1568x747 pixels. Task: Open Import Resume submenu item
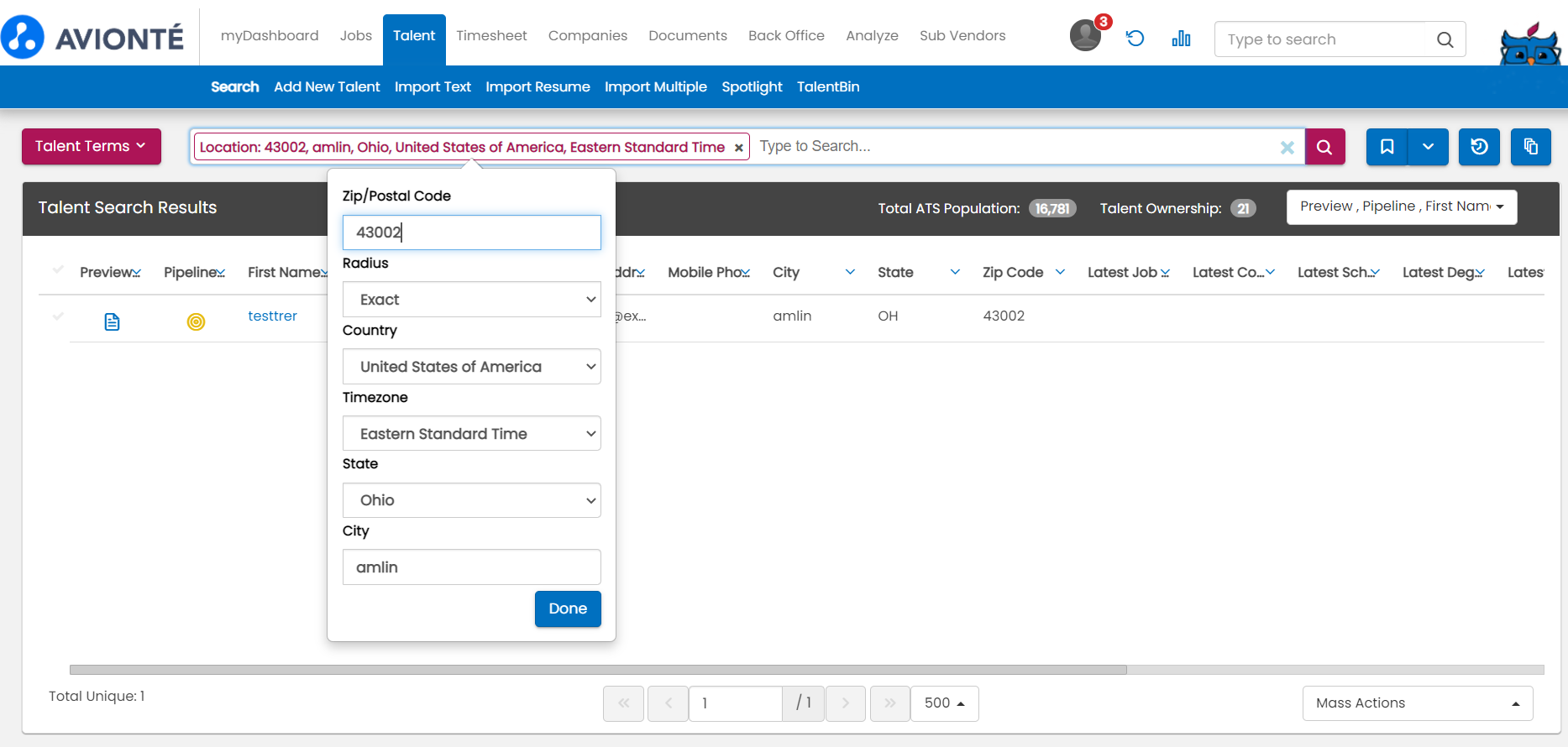538,87
